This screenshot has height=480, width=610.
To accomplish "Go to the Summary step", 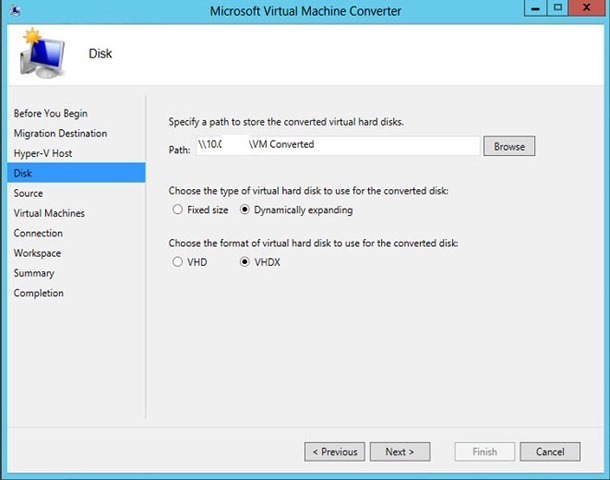I will 34,273.
